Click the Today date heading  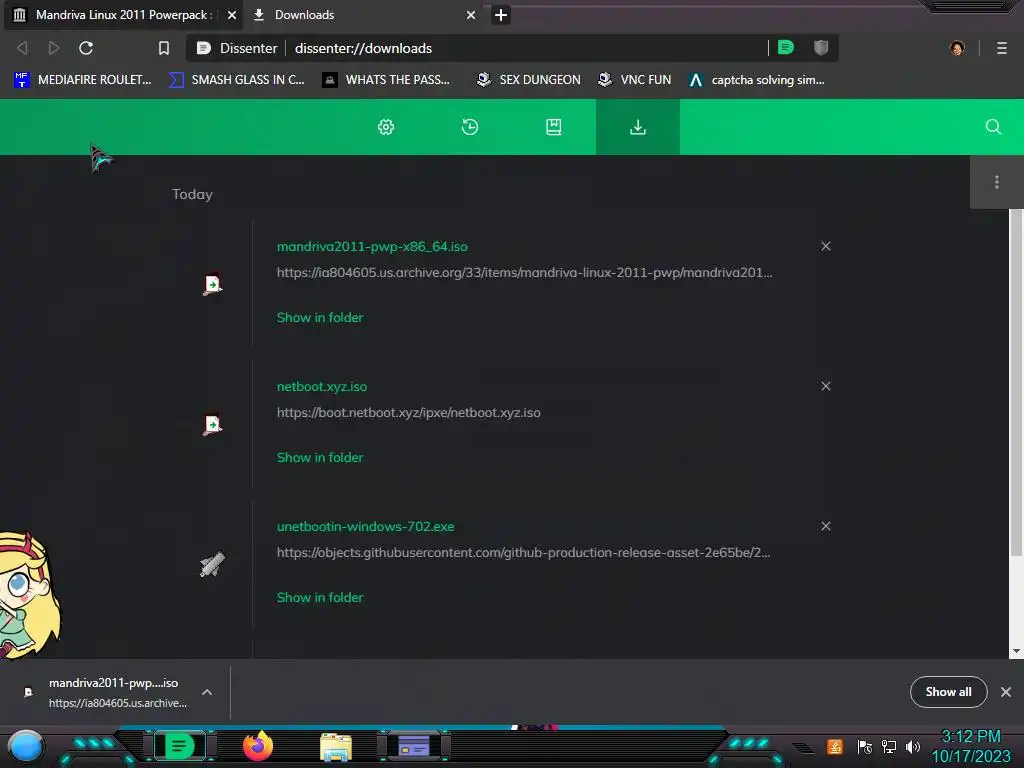pyautogui.click(x=192, y=194)
